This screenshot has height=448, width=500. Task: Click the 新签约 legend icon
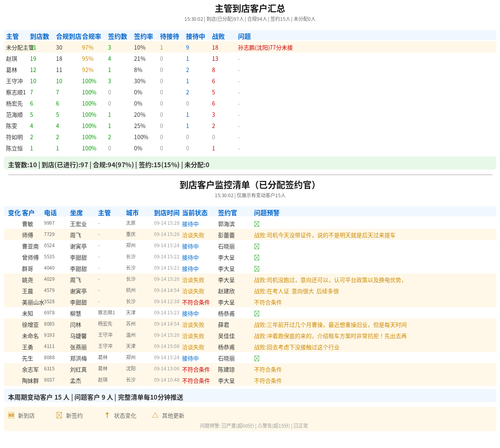pyautogui.click(x=59, y=415)
